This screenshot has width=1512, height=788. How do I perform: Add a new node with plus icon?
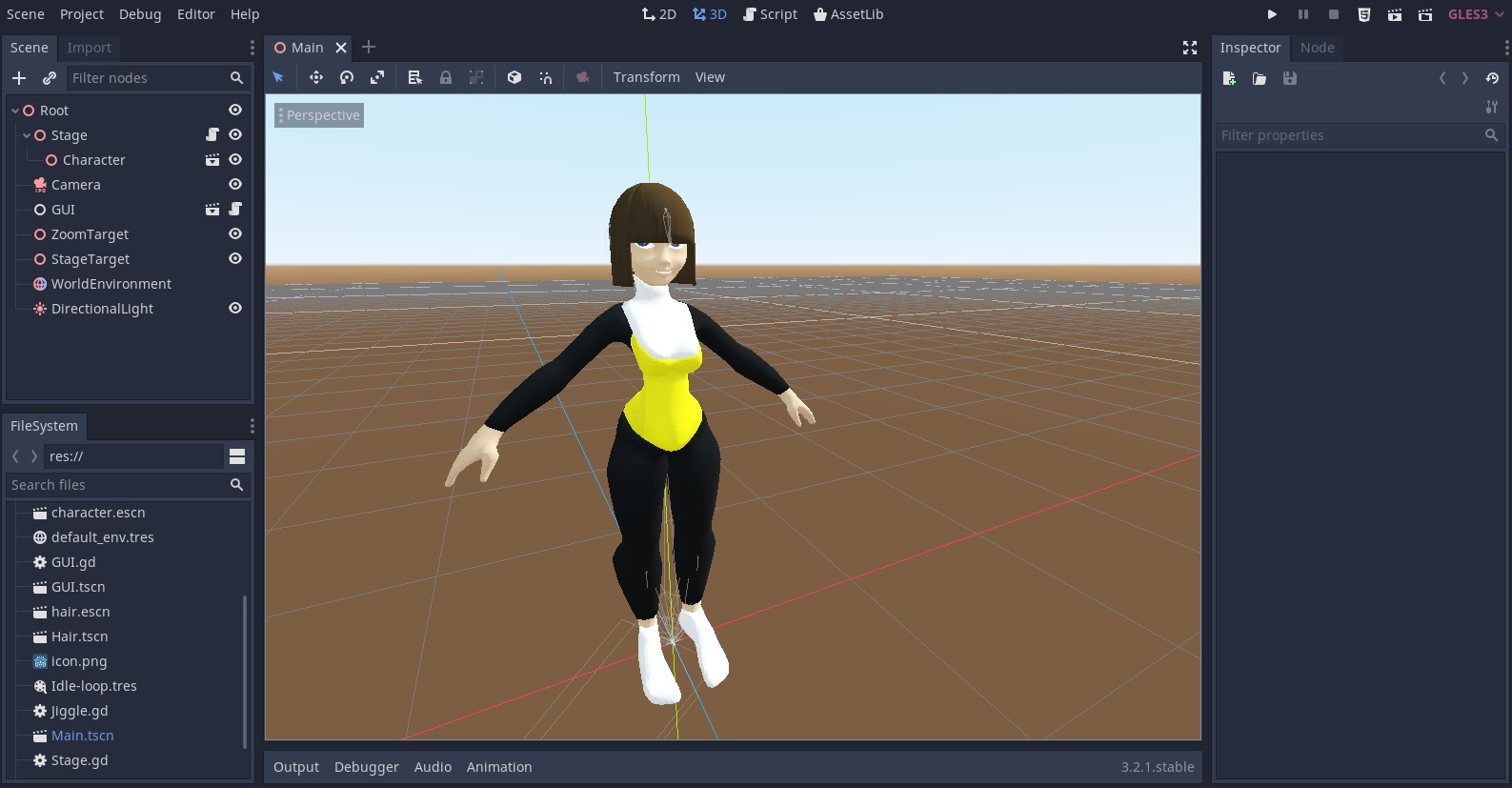(x=19, y=78)
